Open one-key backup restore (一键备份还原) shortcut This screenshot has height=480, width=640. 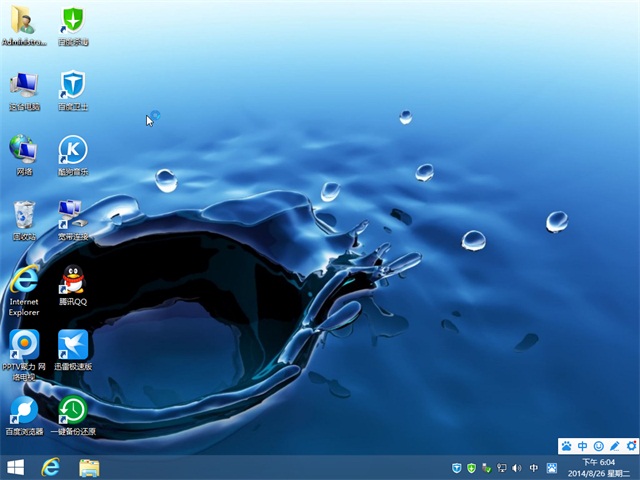(x=72, y=410)
